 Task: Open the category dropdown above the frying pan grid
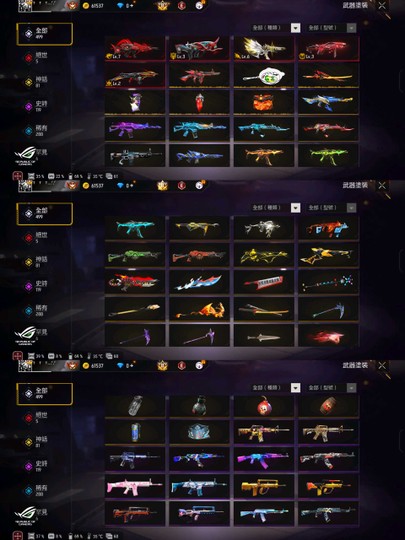[276, 28]
